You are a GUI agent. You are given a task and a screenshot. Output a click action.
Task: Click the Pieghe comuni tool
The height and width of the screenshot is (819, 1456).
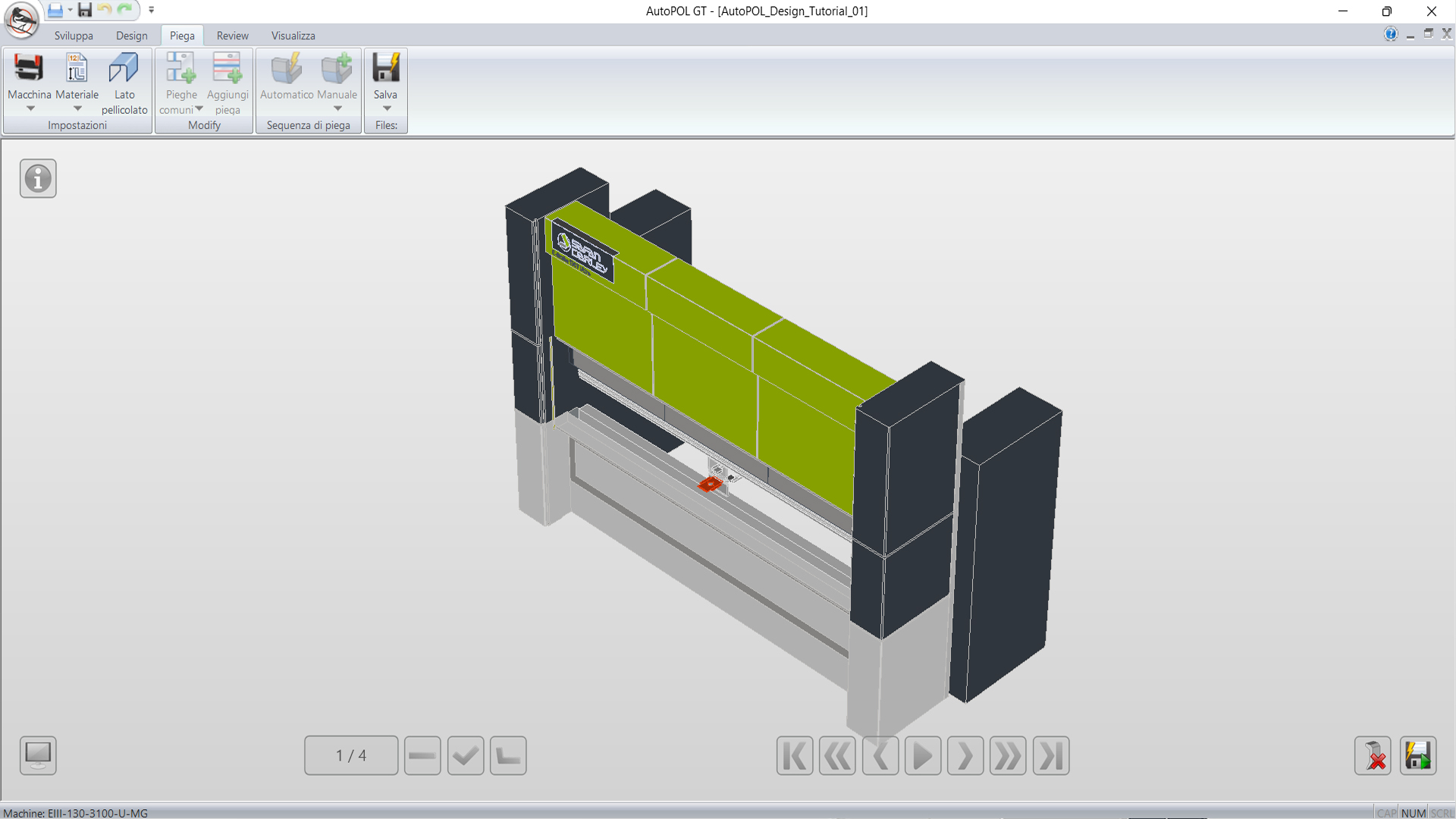pos(181,83)
